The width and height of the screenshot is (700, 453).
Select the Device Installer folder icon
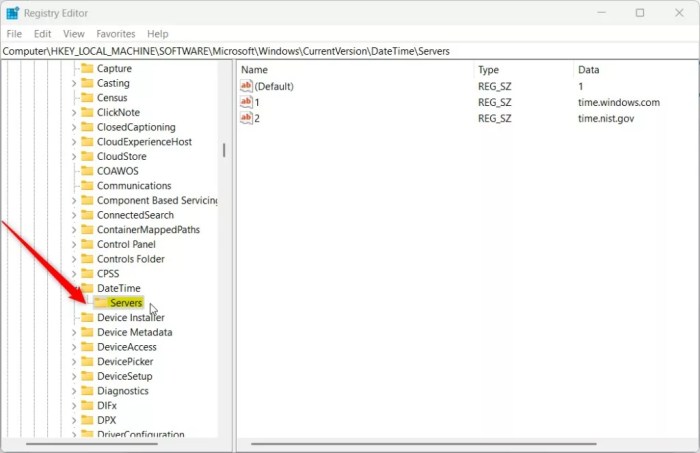[87, 318]
